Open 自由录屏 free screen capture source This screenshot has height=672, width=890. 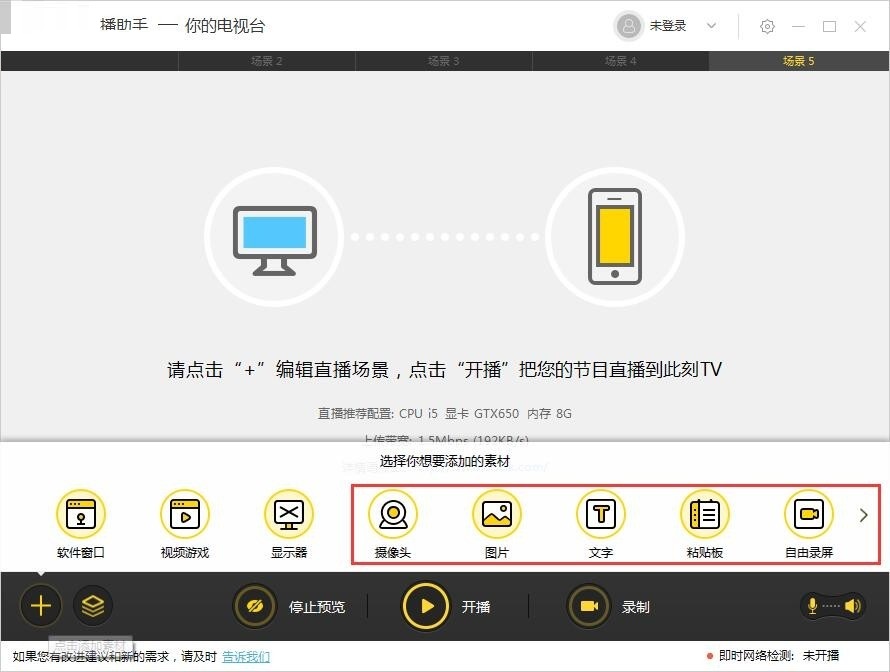coord(808,513)
